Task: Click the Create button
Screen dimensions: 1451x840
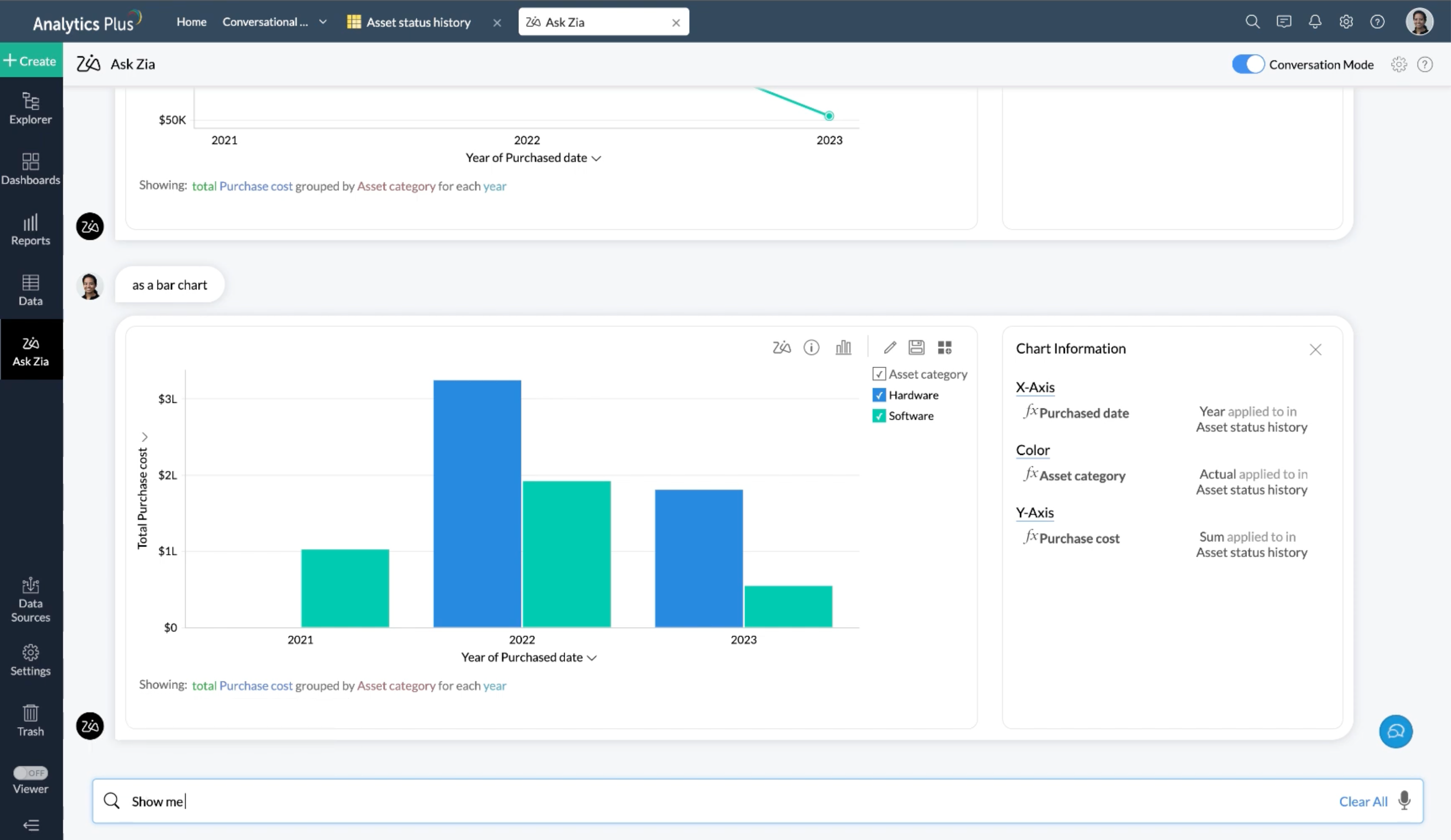Action: 31,60
